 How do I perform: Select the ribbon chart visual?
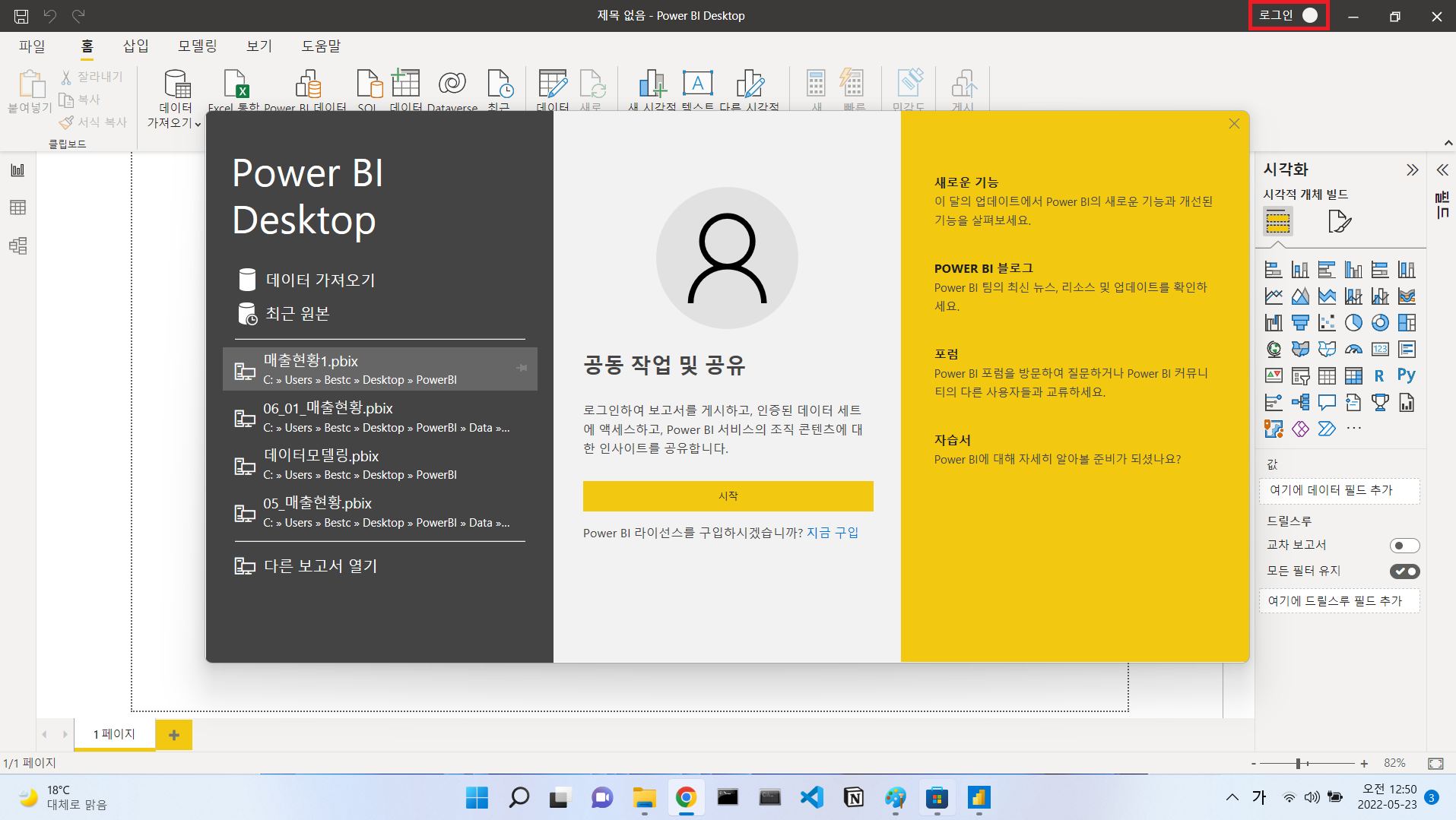tap(1407, 296)
